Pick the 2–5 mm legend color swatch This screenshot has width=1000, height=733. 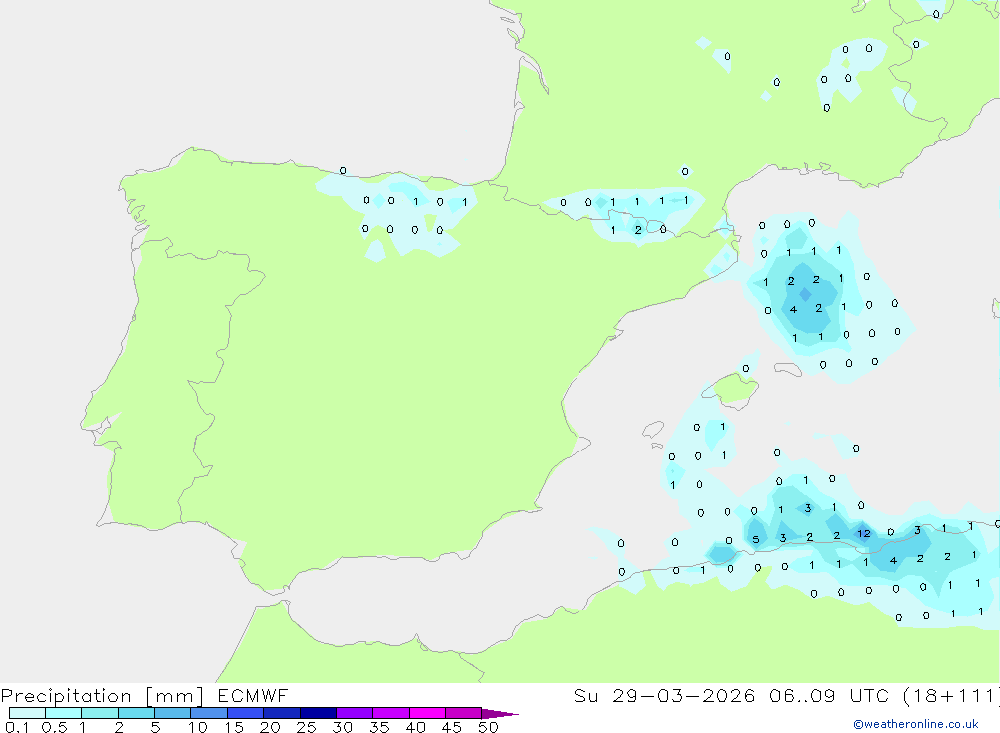click(136, 713)
